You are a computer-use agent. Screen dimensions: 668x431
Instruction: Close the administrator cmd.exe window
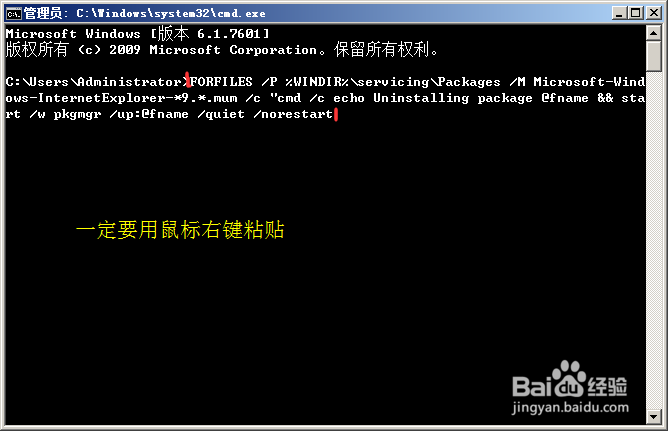(x=654, y=13)
